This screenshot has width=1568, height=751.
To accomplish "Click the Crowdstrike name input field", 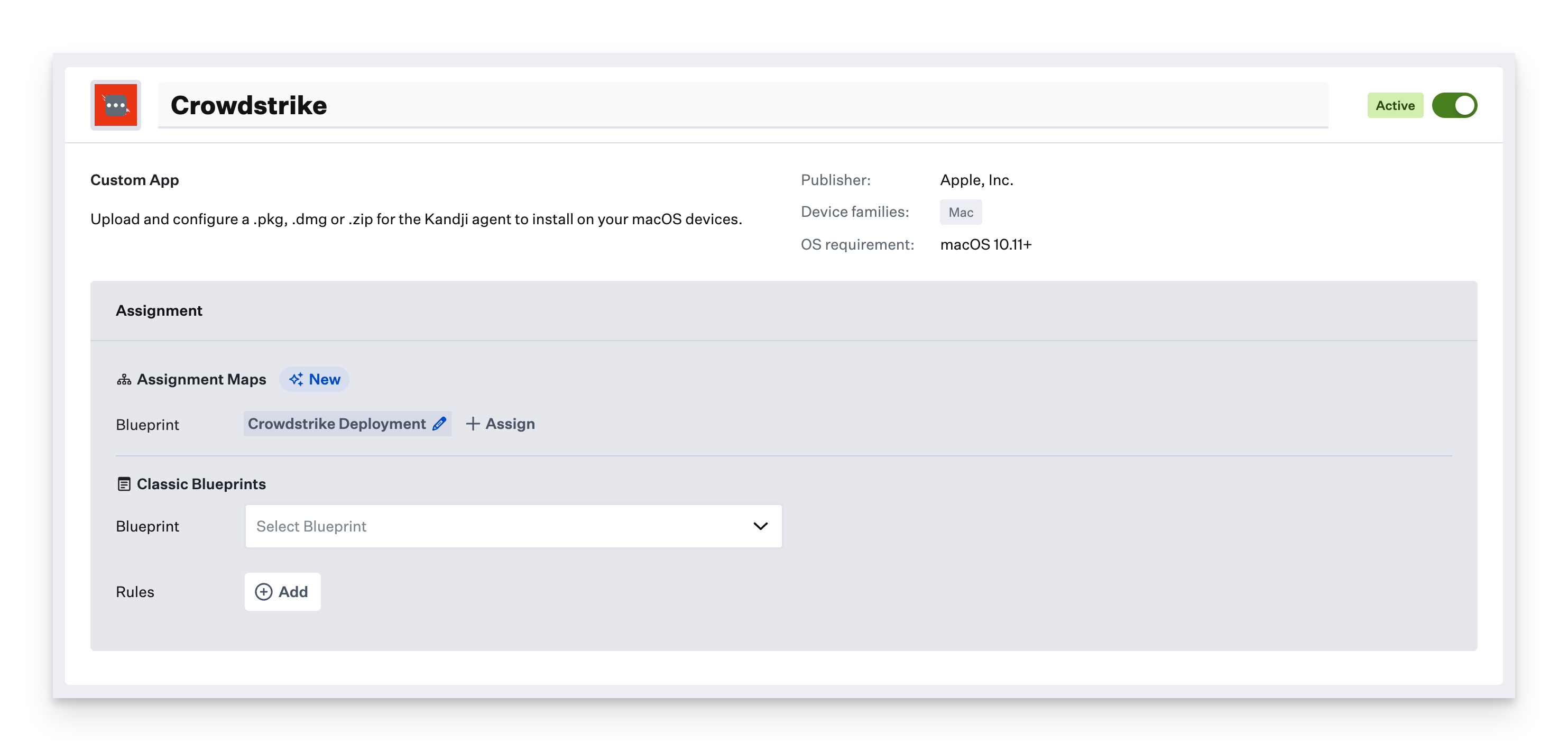I will (x=743, y=105).
